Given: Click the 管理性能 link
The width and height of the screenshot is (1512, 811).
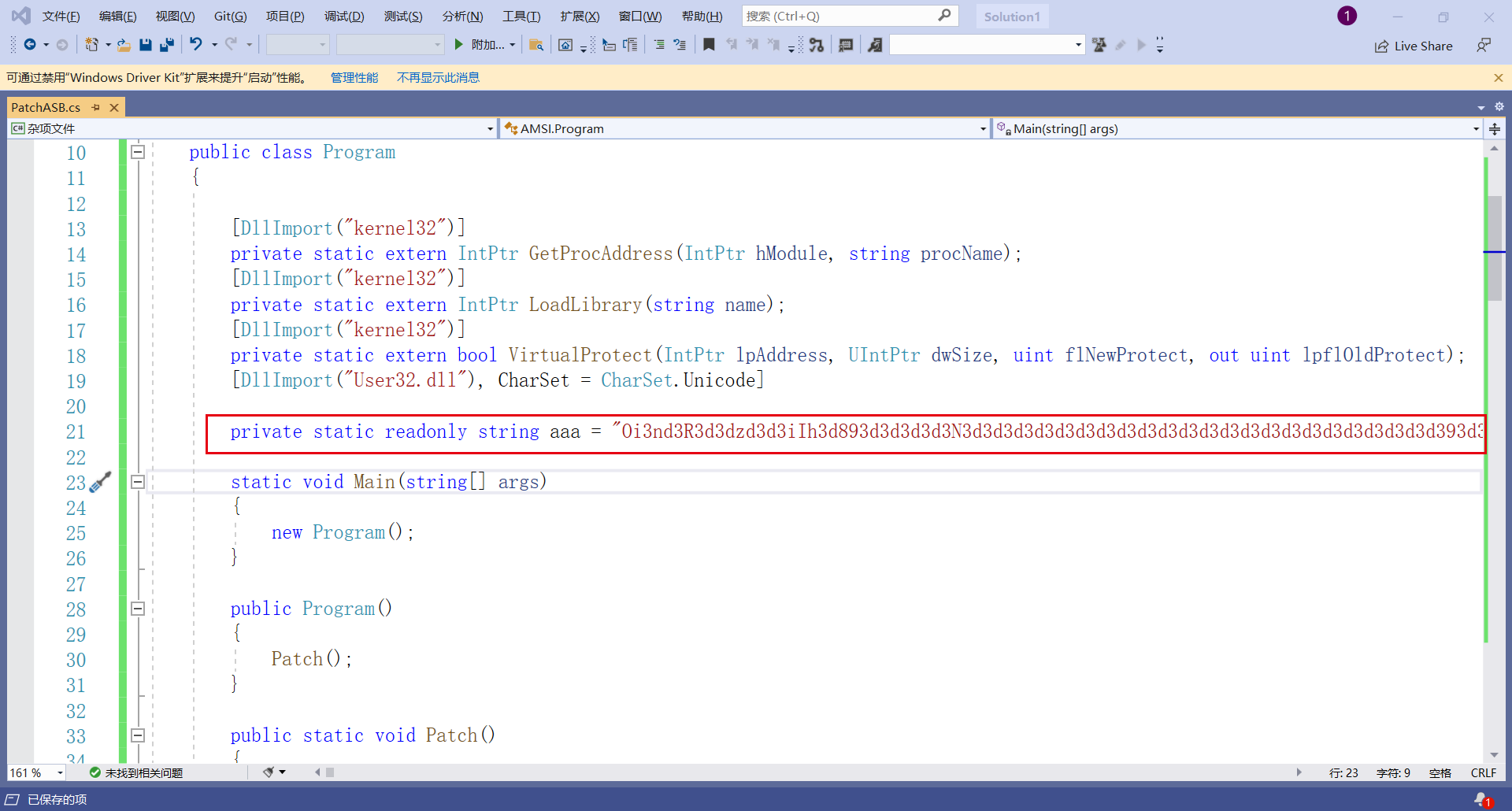Looking at the screenshot, I should point(354,77).
